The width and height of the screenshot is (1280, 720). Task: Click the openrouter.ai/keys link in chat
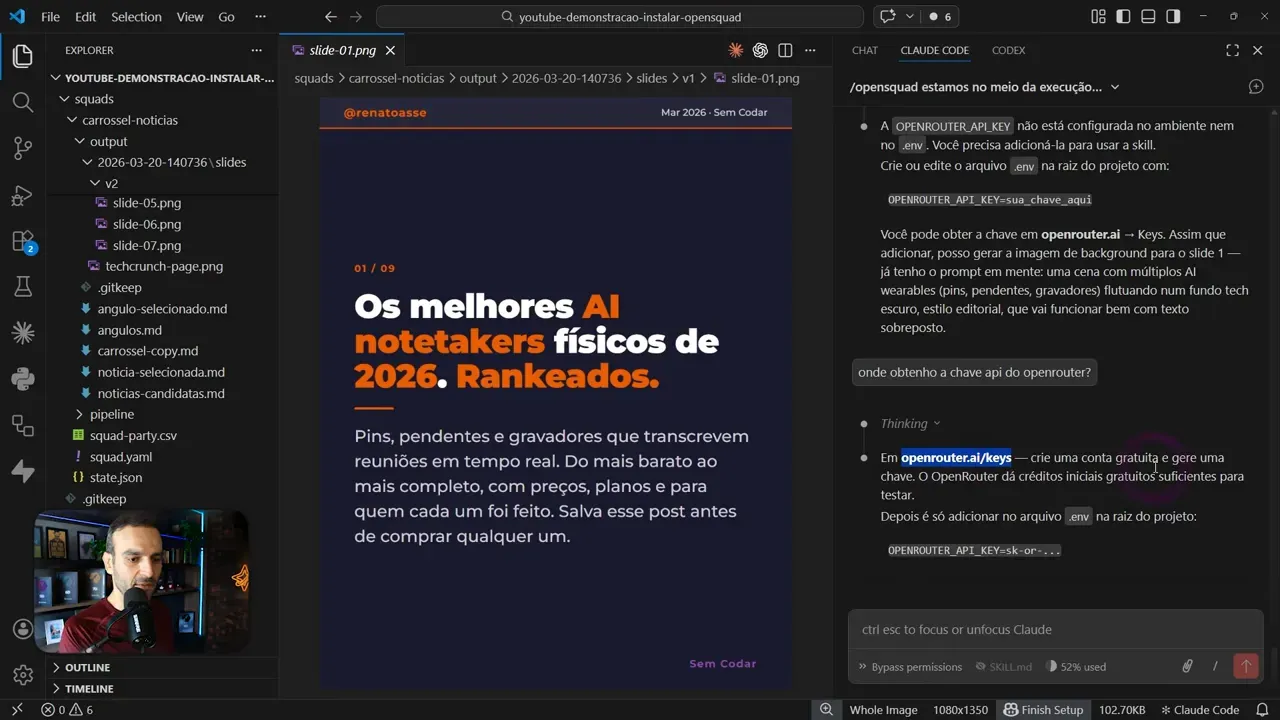956,457
